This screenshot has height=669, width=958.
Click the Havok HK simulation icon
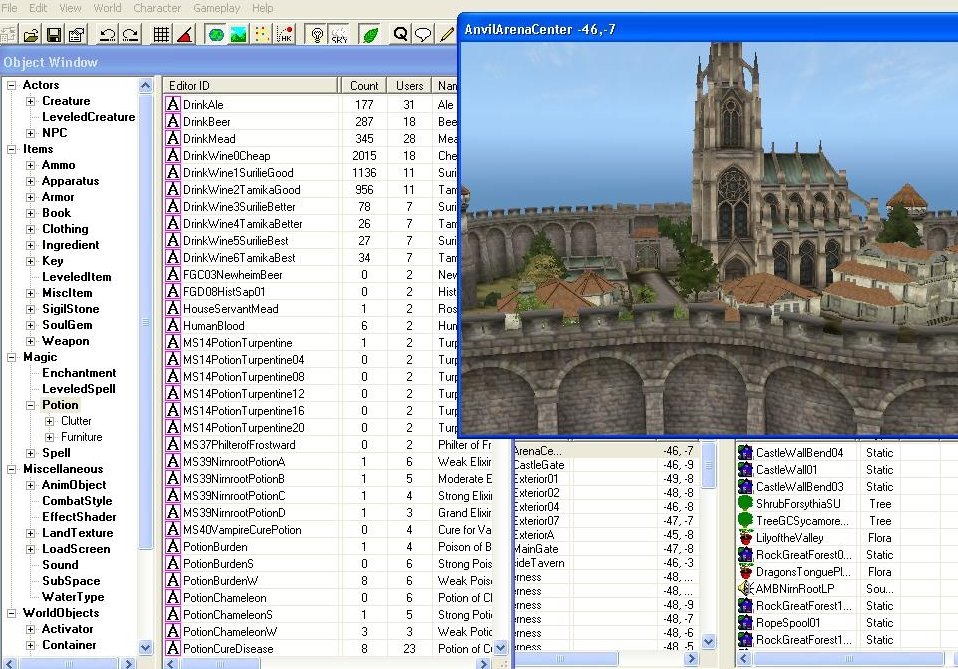click(285, 35)
